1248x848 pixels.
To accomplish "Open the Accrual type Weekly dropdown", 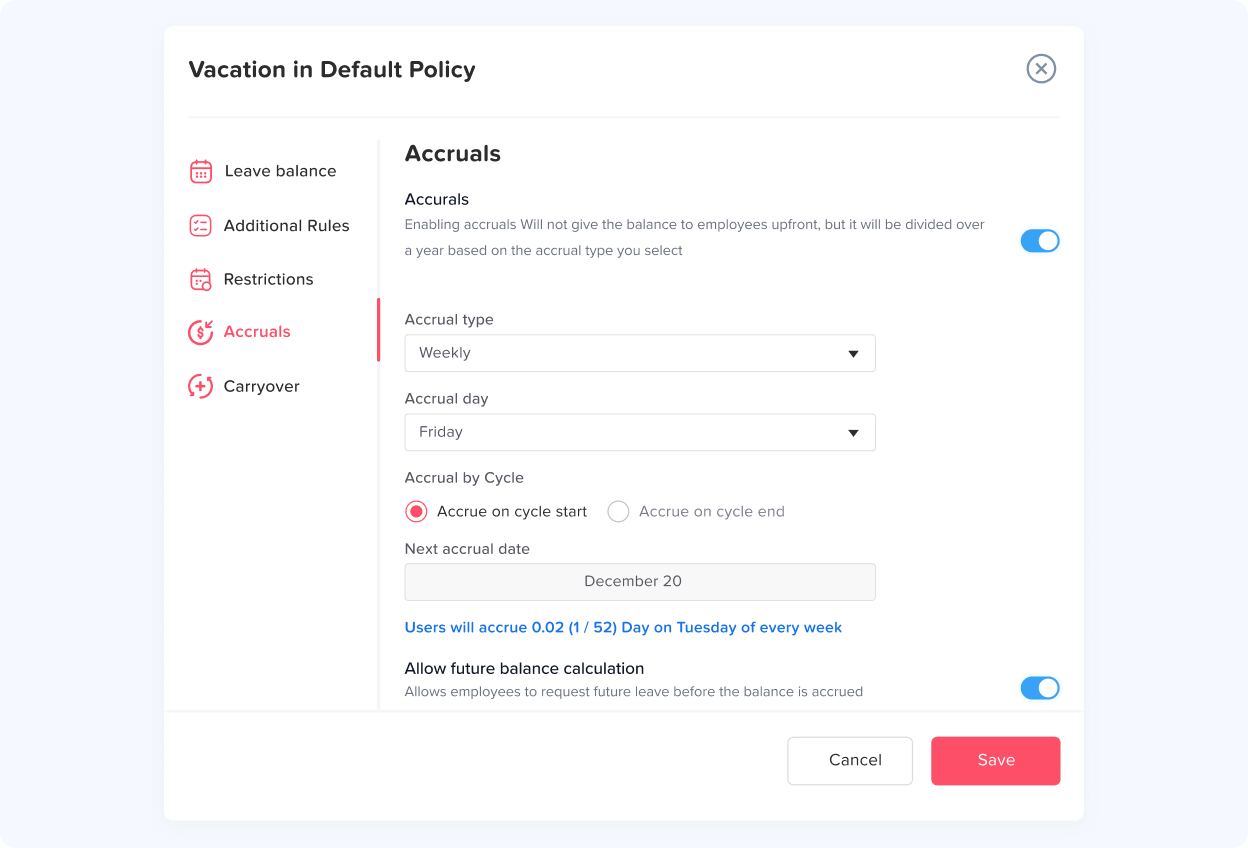I will [x=639, y=353].
